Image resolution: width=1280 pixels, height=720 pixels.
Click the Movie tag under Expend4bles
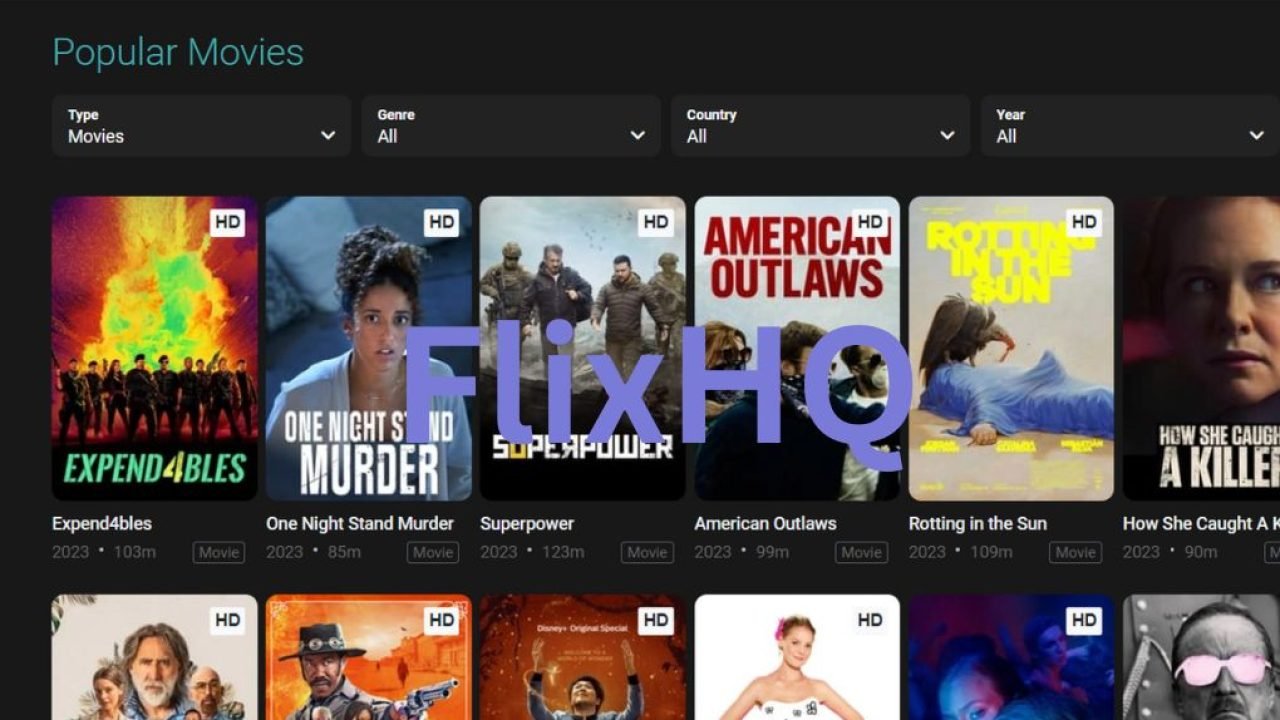218,552
